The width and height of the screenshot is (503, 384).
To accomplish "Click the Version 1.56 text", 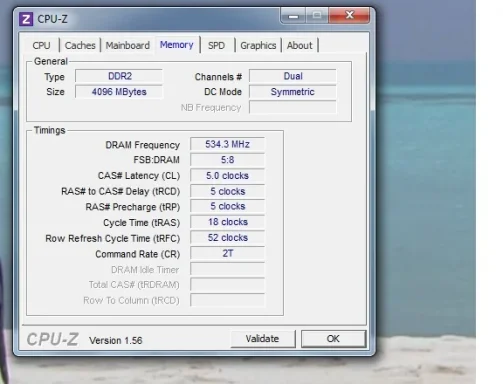I will [116, 341].
